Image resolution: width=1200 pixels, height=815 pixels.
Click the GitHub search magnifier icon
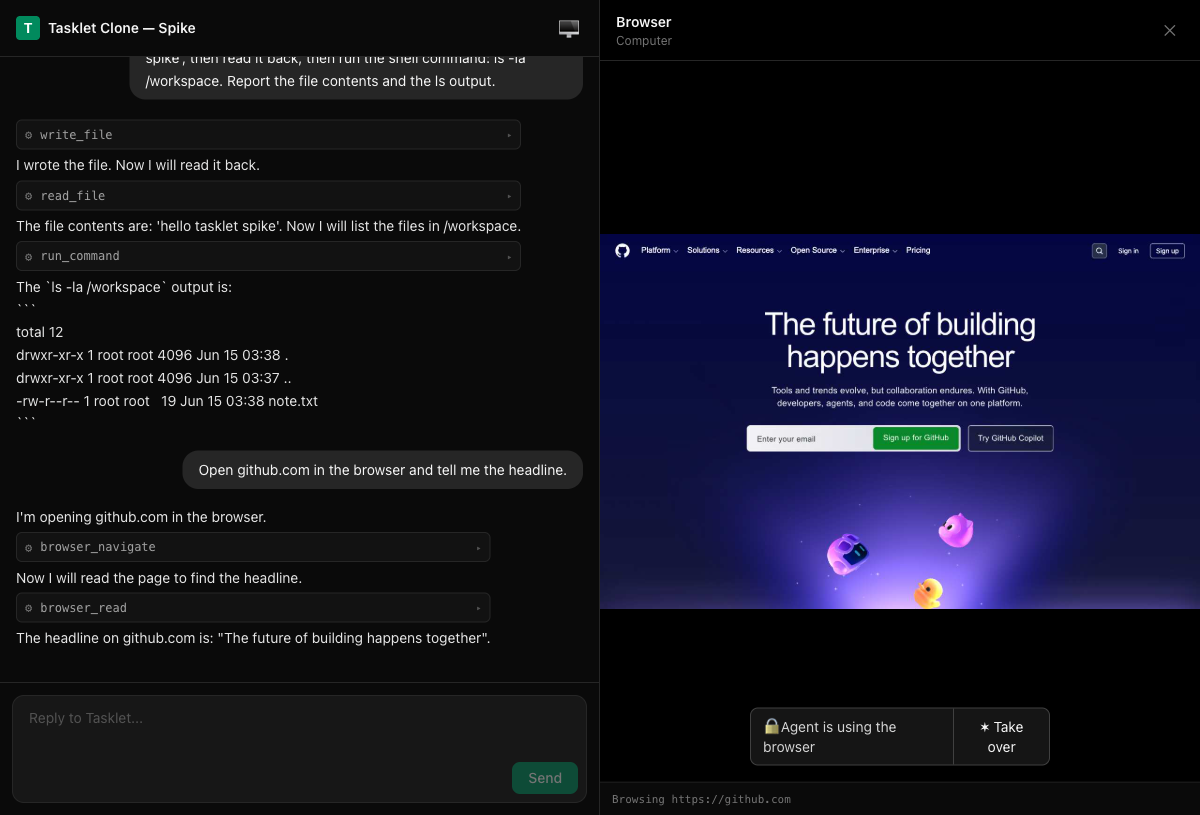(1099, 251)
